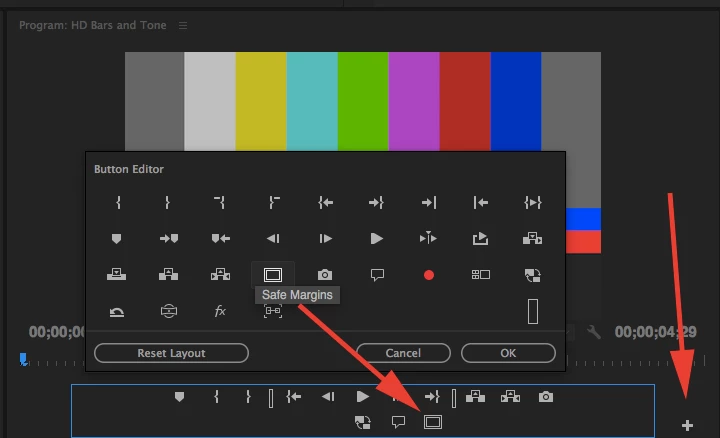Image resolution: width=720 pixels, height=438 pixels.
Task: Select the Toggle Multi-Camera View icon
Action: tap(481, 275)
